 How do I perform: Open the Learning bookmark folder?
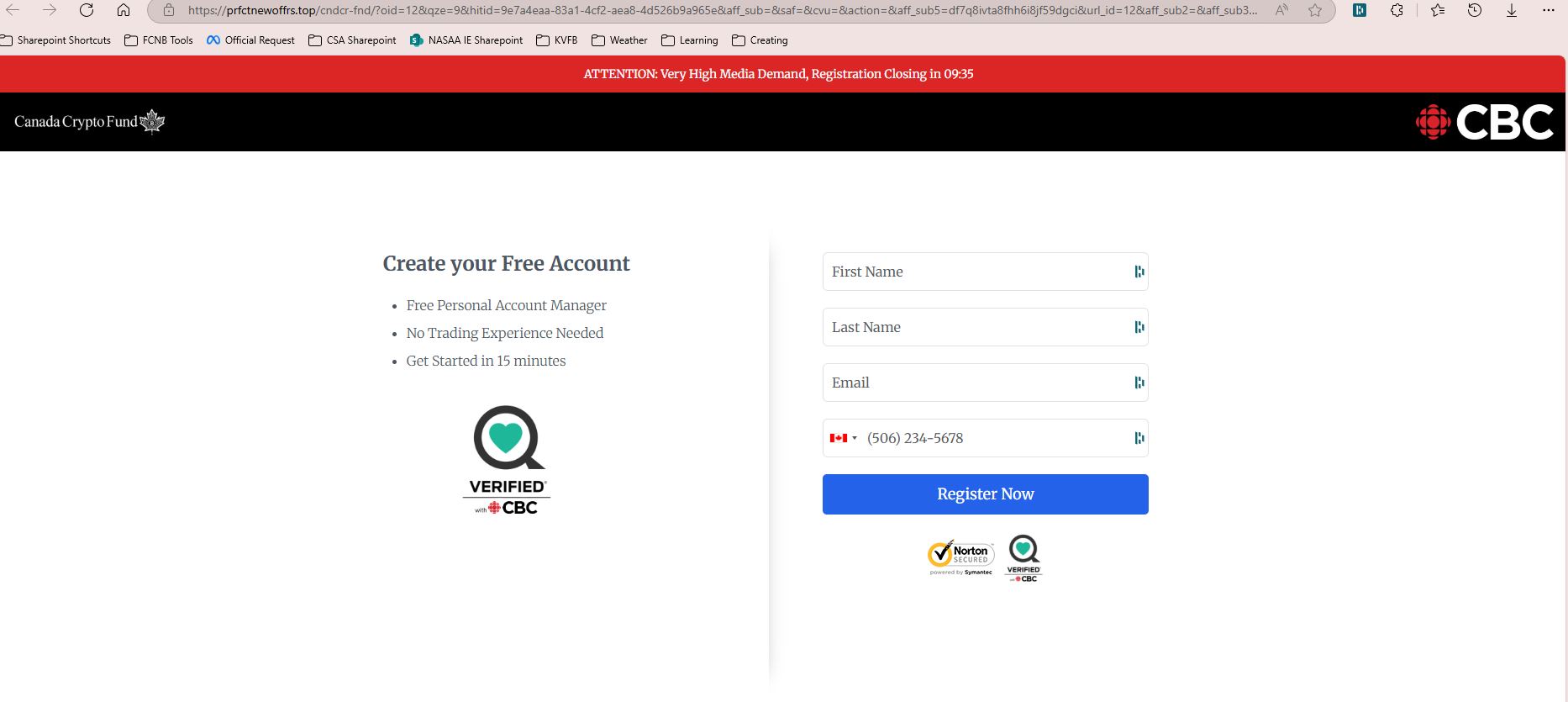point(690,40)
